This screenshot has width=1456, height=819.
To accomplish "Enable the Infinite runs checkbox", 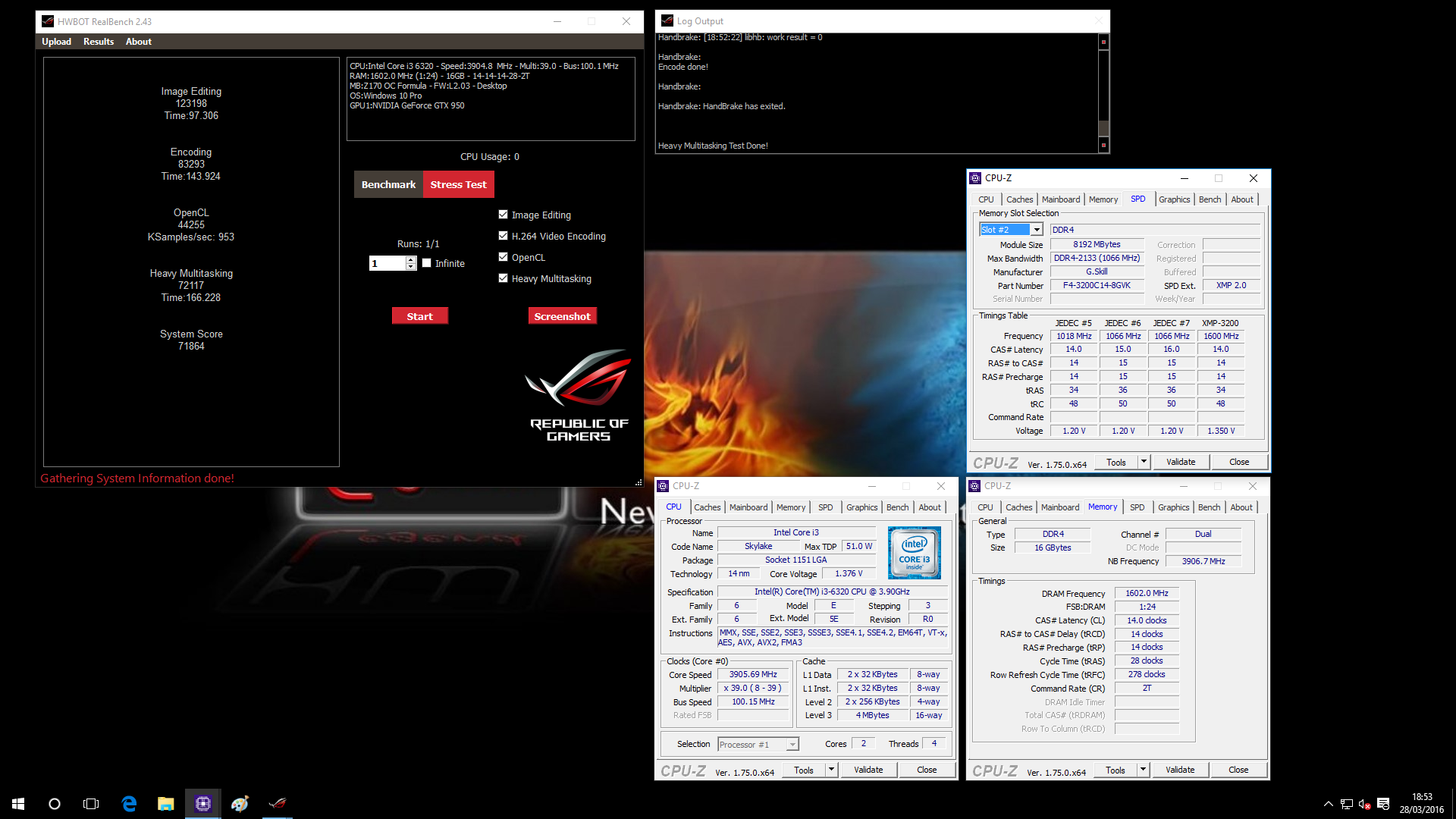I will click(x=427, y=263).
